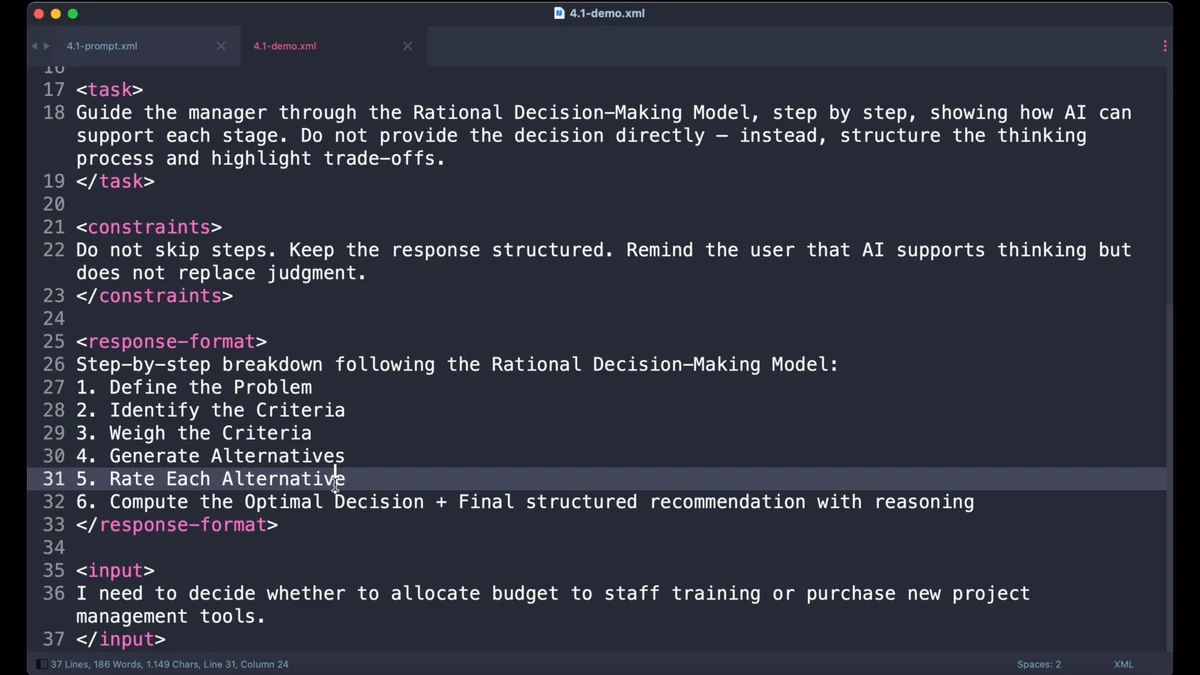Click the closing </response-format> tag
Screen dimensions: 1200x675
[x=177, y=525]
